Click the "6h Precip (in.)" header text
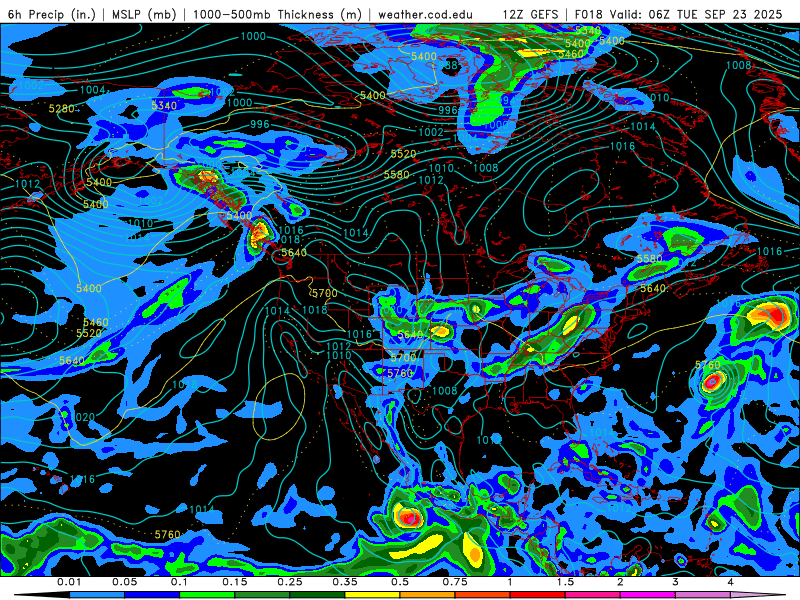 point(52,14)
